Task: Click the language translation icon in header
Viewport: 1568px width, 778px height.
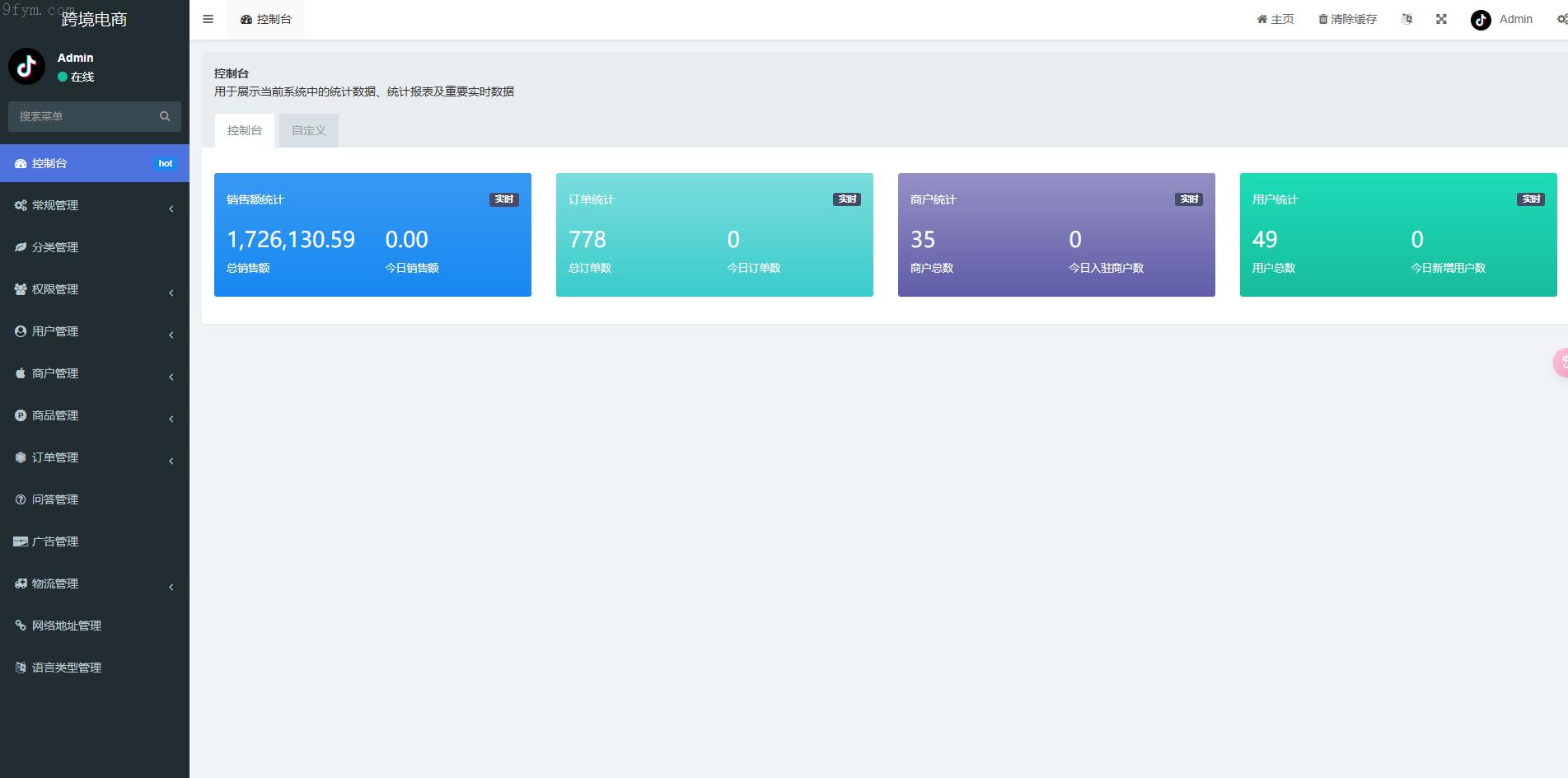Action: click(x=1407, y=19)
